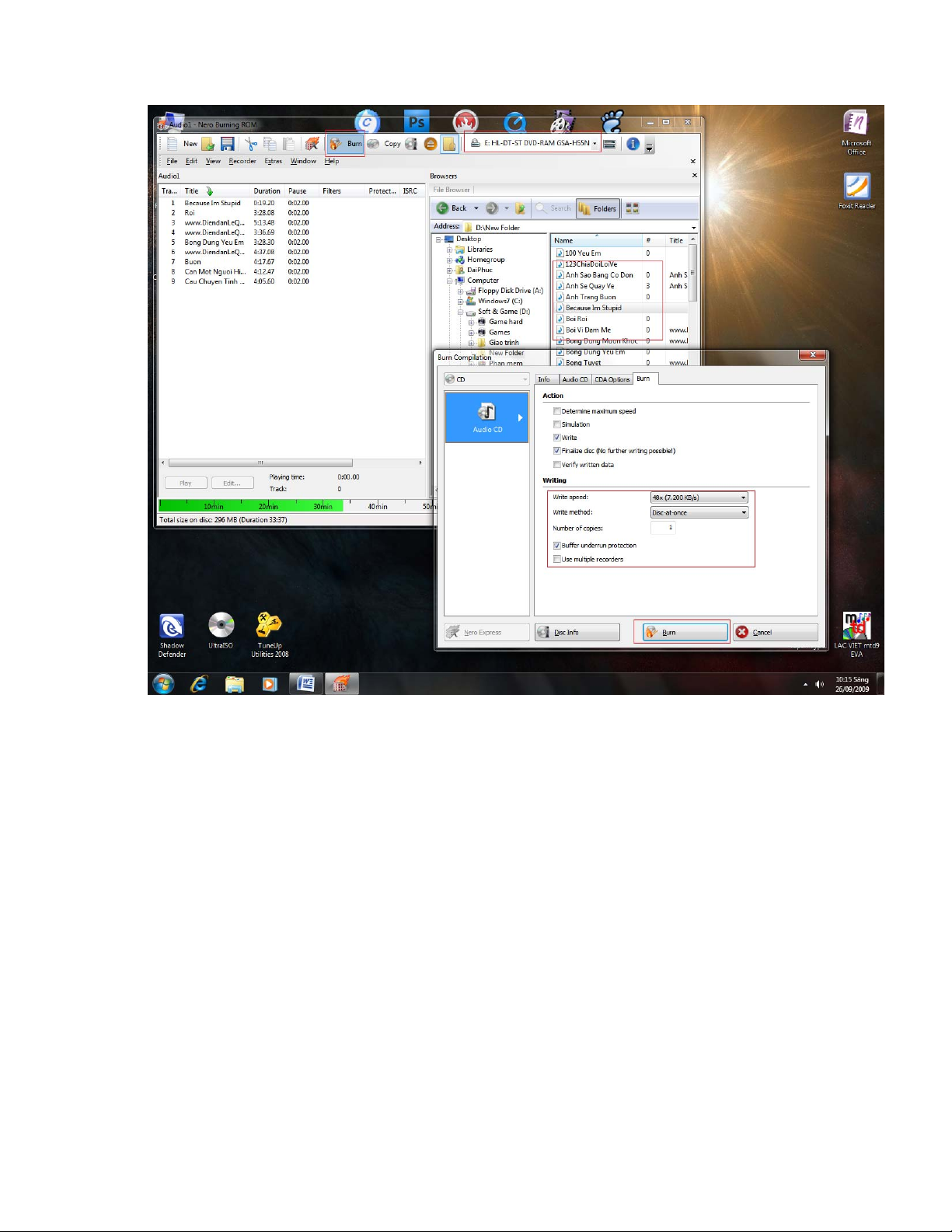Click the Copy disc toolbar icon
The width and height of the screenshot is (952, 1232).
tap(385, 144)
